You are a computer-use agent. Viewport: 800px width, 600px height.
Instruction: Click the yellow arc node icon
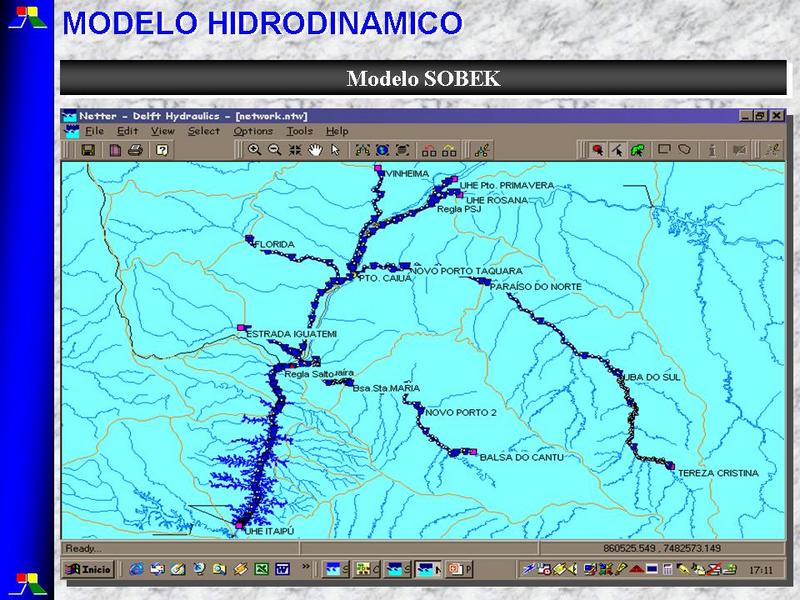449,150
